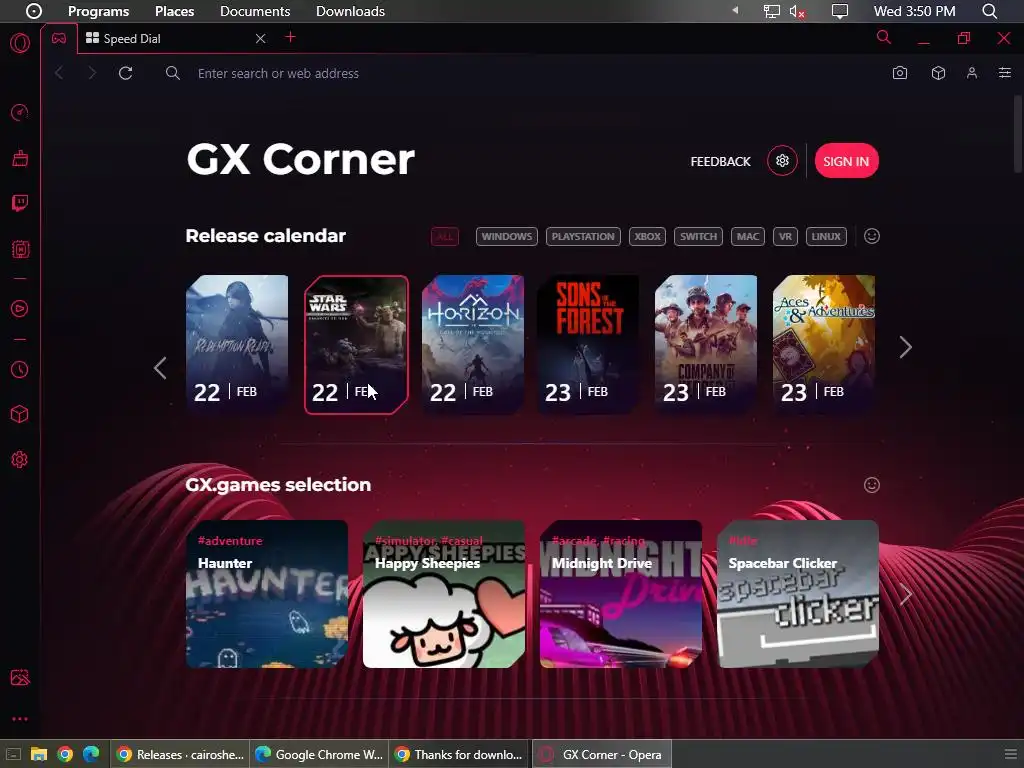This screenshot has width=1024, height=768.
Task: Open the Programs menu
Action: (x=99, y=11)
